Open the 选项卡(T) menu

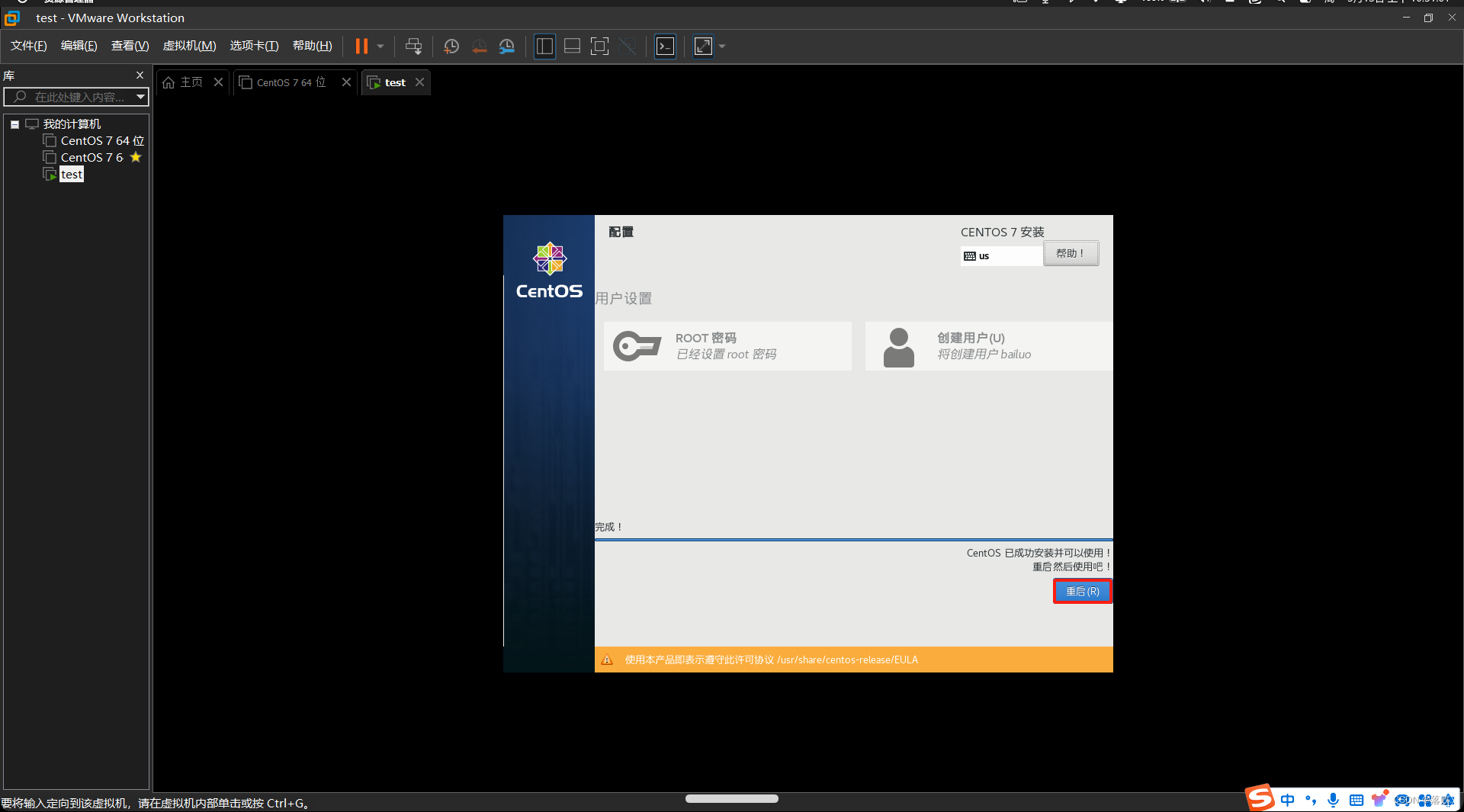pos(254,46)
